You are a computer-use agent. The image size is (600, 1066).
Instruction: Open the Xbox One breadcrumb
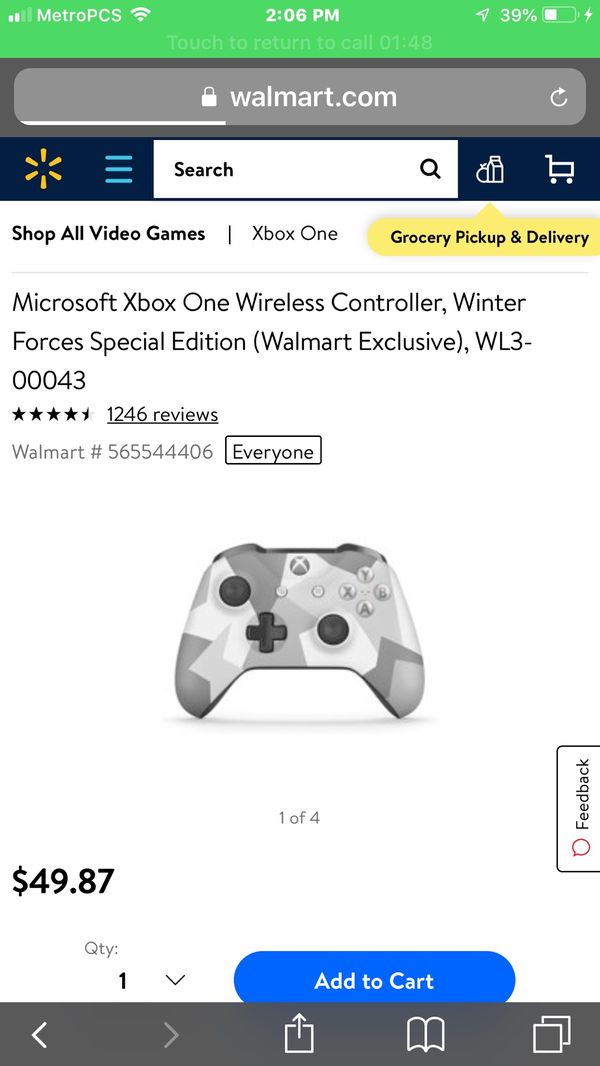pyautogui.click(x=294, y=233)
